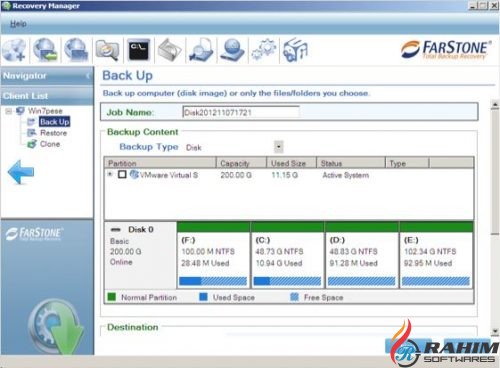Click the add client globe-plus toolbar icon
The image size is (500, 368).
coord(14,50)
